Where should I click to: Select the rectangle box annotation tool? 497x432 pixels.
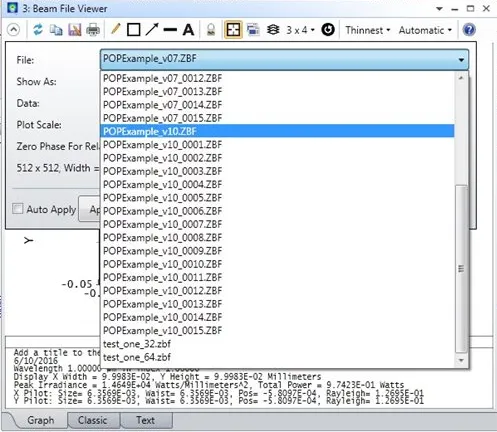coord(133,30)
